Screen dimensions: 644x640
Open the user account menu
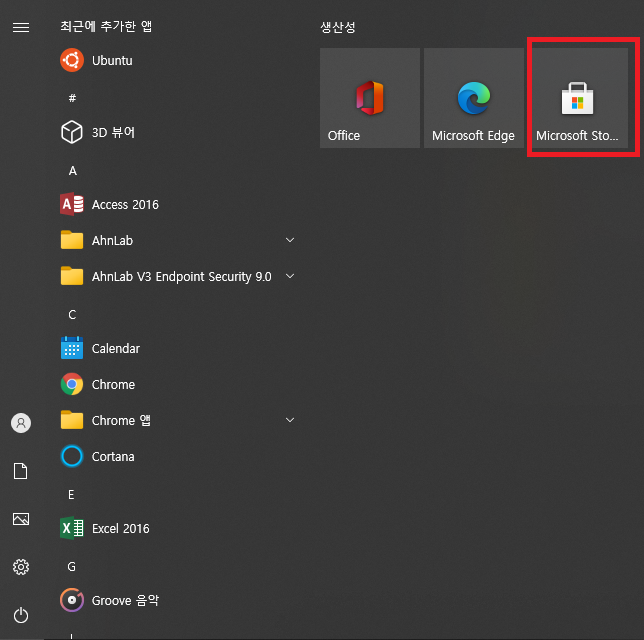point(21,423)
